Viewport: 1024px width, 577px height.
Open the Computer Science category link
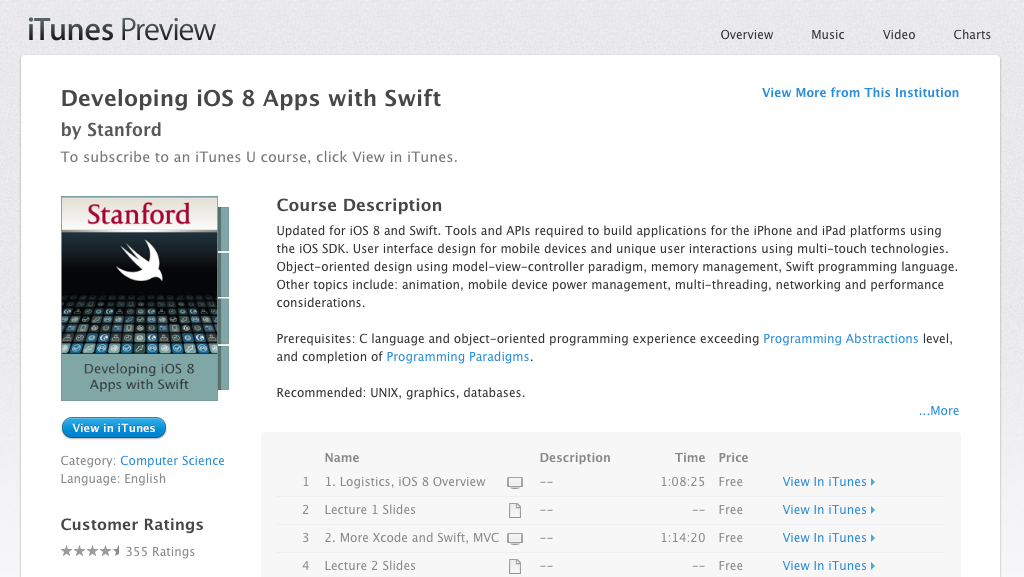tap(172, 461)
